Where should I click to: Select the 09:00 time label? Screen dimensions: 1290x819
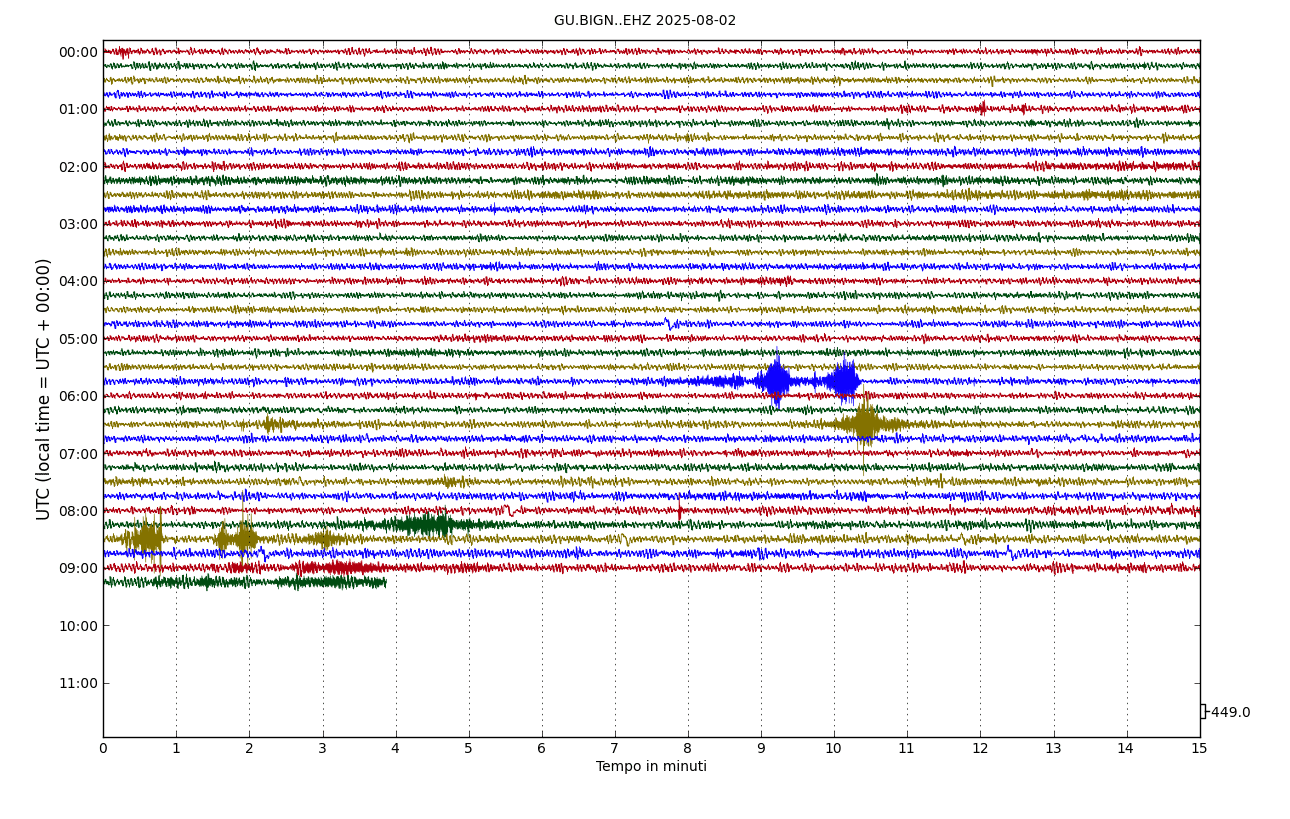(78, 568)
